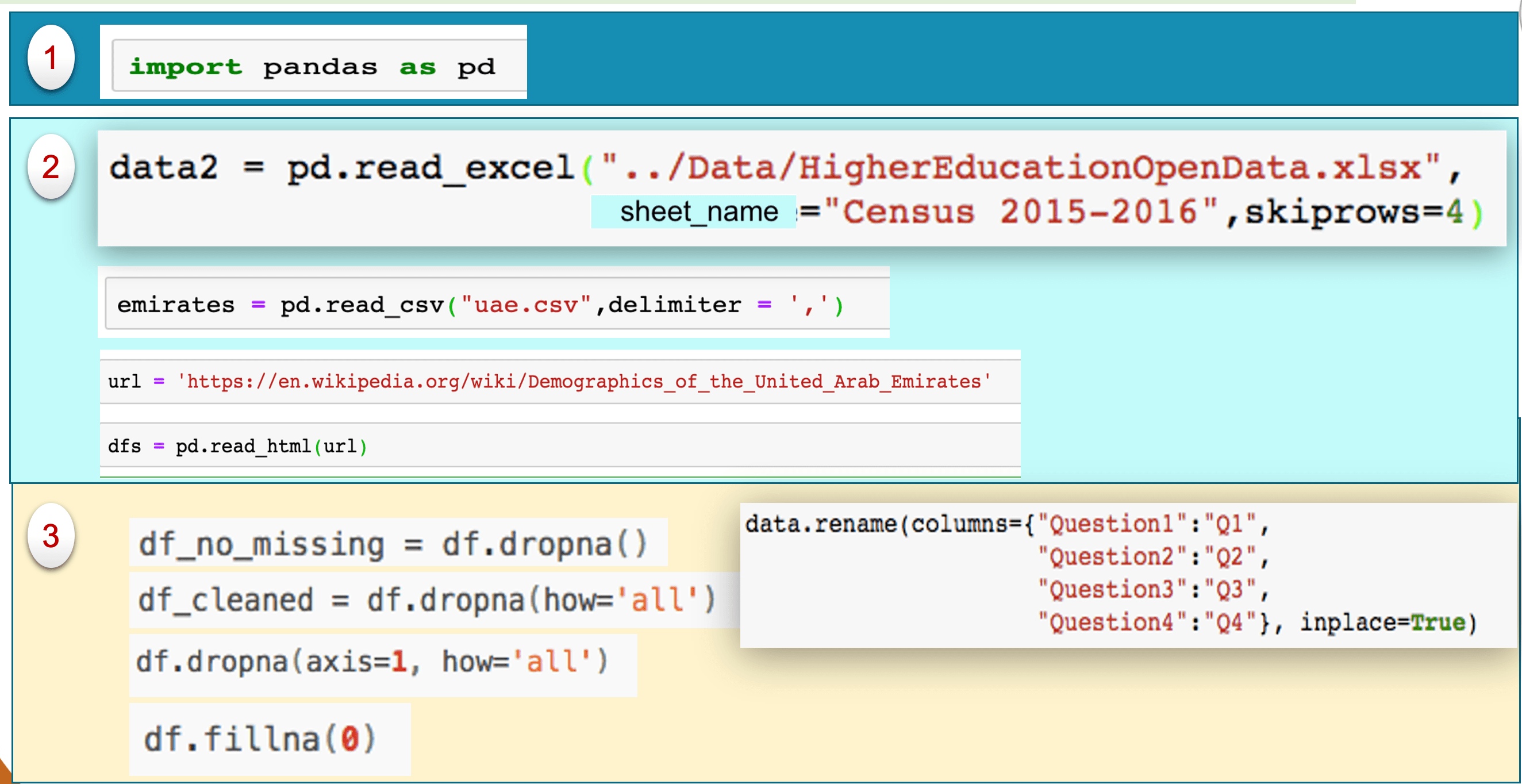Click the number 2 step badge

coord(51,167)
